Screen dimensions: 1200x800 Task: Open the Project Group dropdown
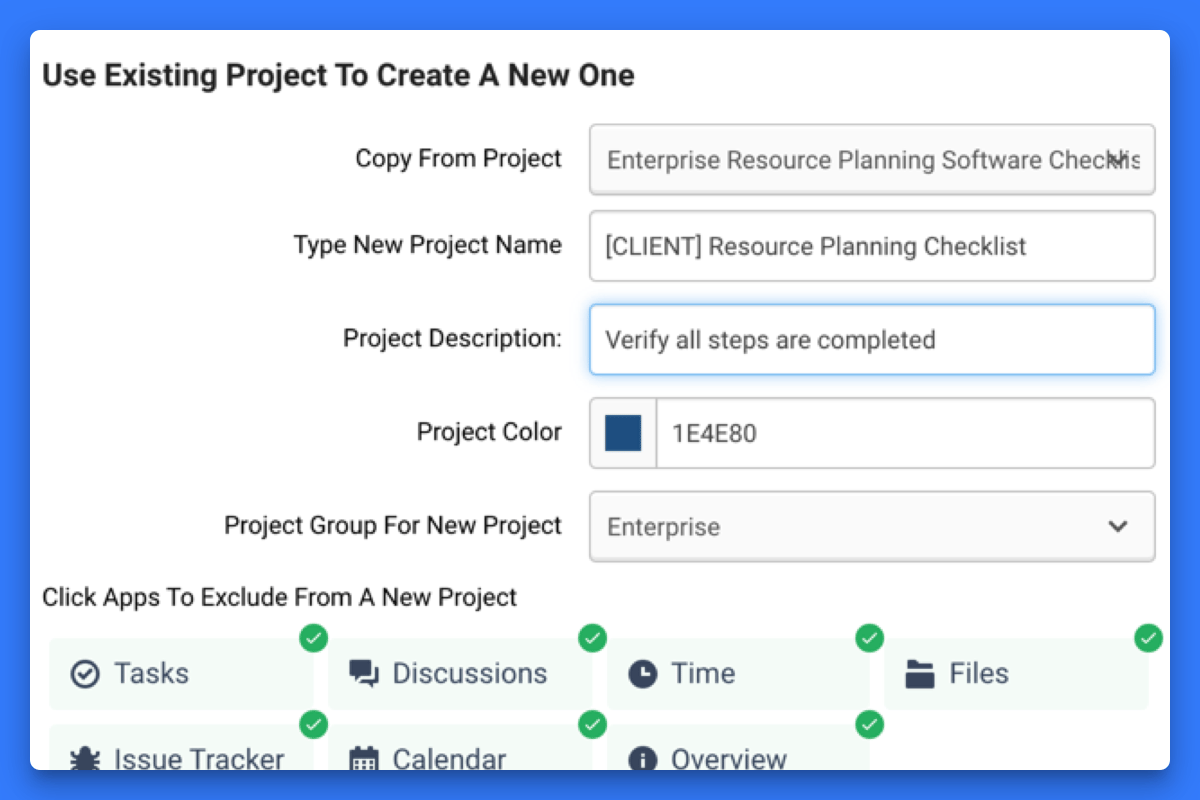tap(872, 527)
